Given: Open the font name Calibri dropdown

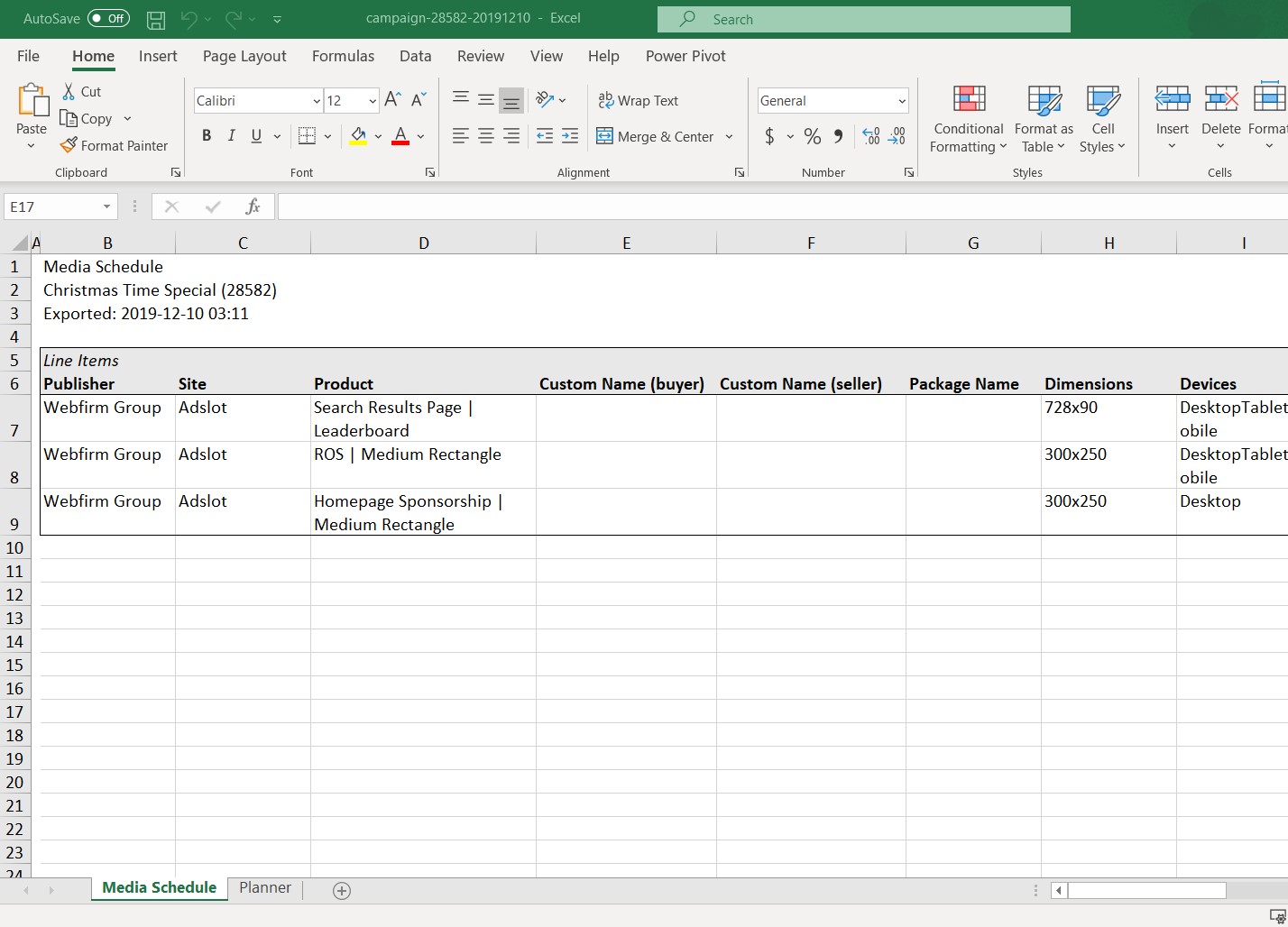Looking at the screenshot, I should [x=317, y=101].
